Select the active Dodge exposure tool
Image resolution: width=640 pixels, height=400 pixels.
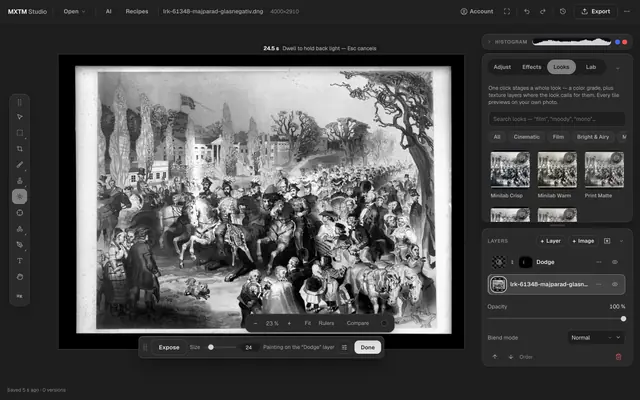[x=20, y=197]
